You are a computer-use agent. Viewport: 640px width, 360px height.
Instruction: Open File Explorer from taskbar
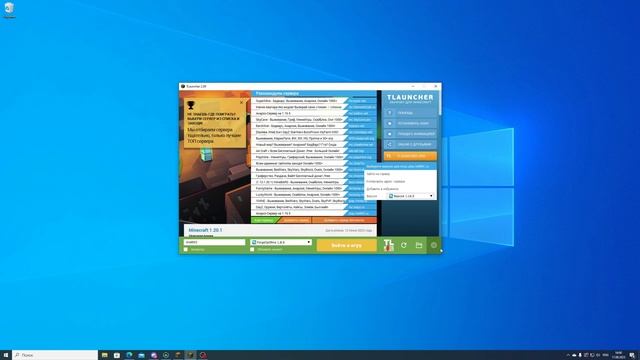[x=104, y=355]
